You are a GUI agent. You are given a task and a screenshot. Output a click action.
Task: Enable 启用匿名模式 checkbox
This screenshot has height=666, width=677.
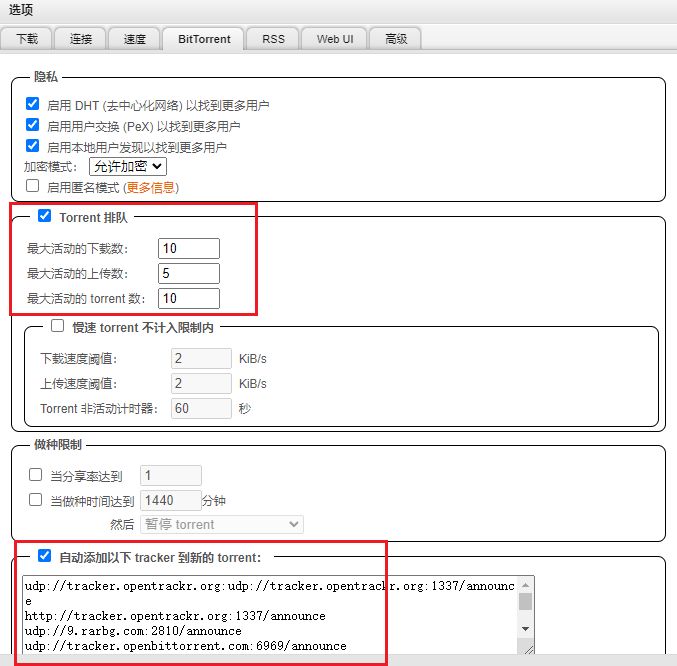[x=33, y=186]
